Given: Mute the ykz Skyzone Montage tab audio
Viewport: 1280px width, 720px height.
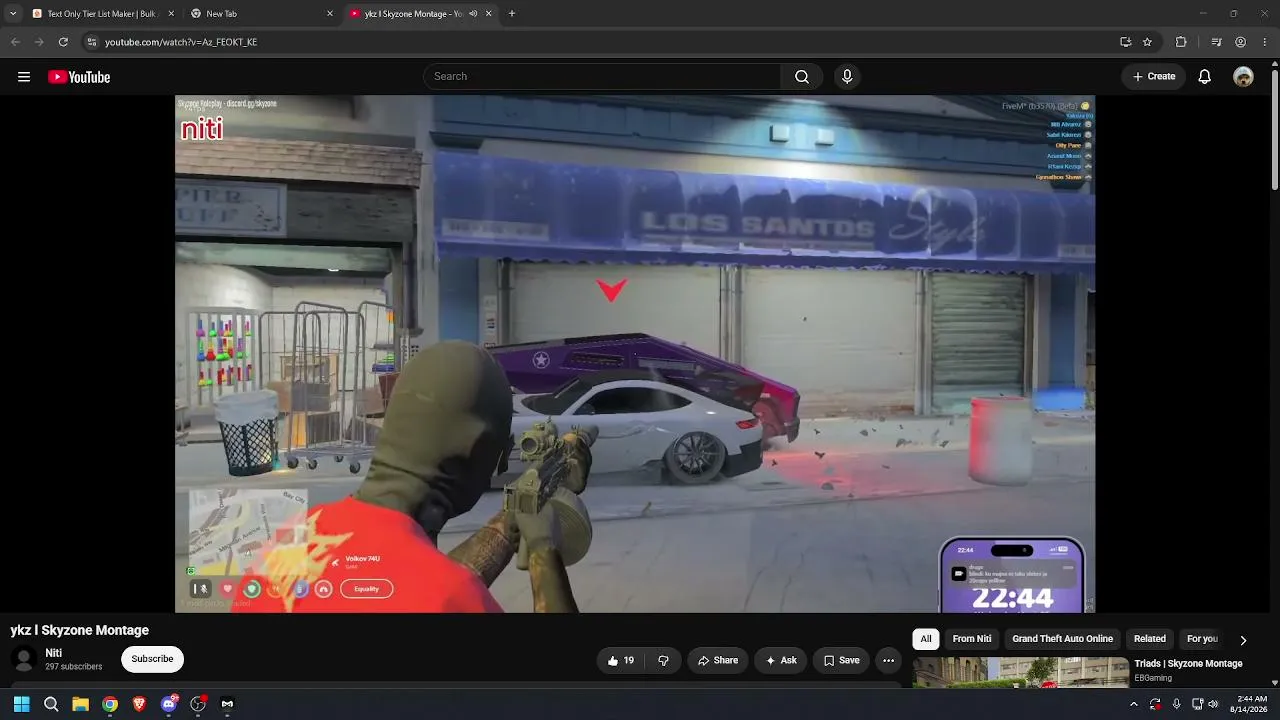Looking at the screenshot, I should [x=472, y=14].
